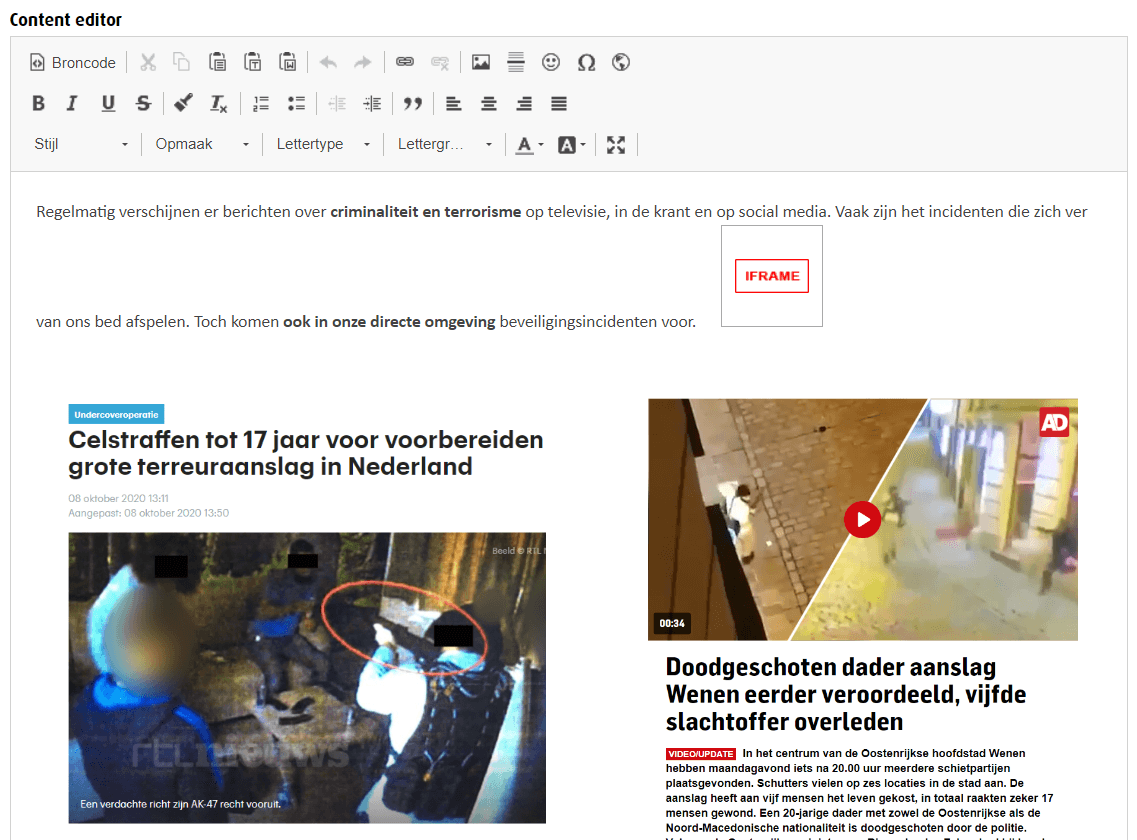The height and width of the screenshot is (840, 1137).
Task: Click the Paste clipboard icon
Action: 217,62
